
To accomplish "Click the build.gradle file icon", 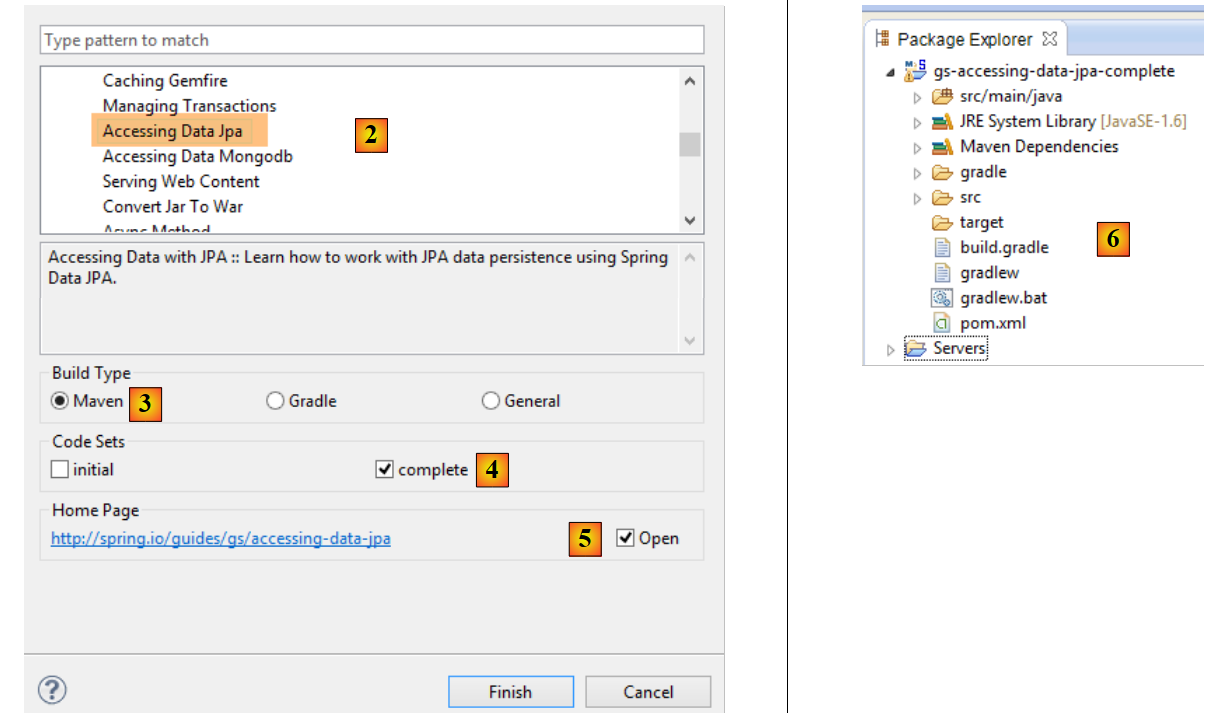I will pos(941,247).
